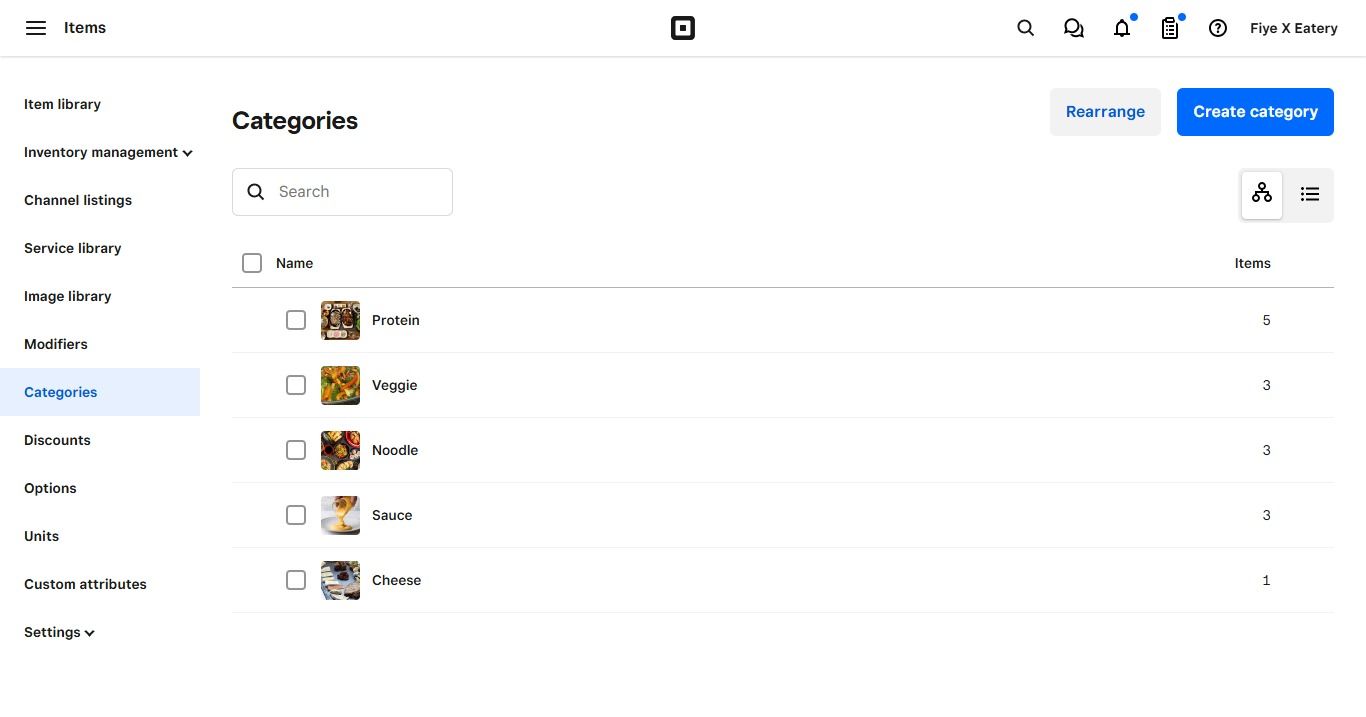The width and height of the screenshot is (1366, 717).
Task: Switch to hierarchy tree view
Action: [x=1262, y=194]
